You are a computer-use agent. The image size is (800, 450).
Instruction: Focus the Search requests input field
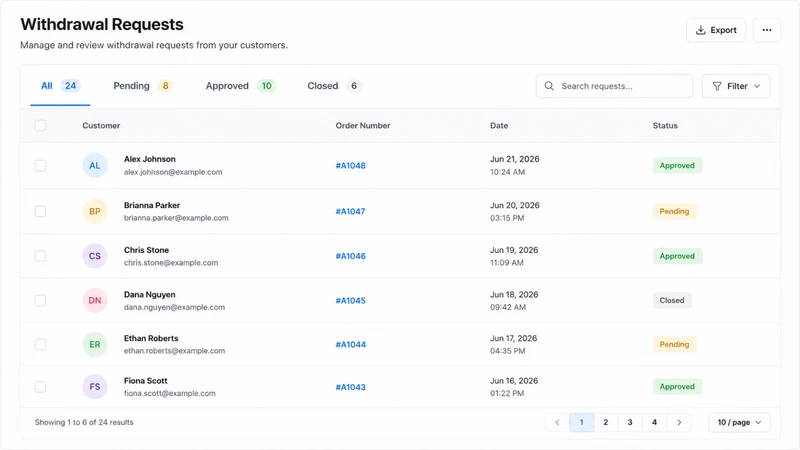614,86
